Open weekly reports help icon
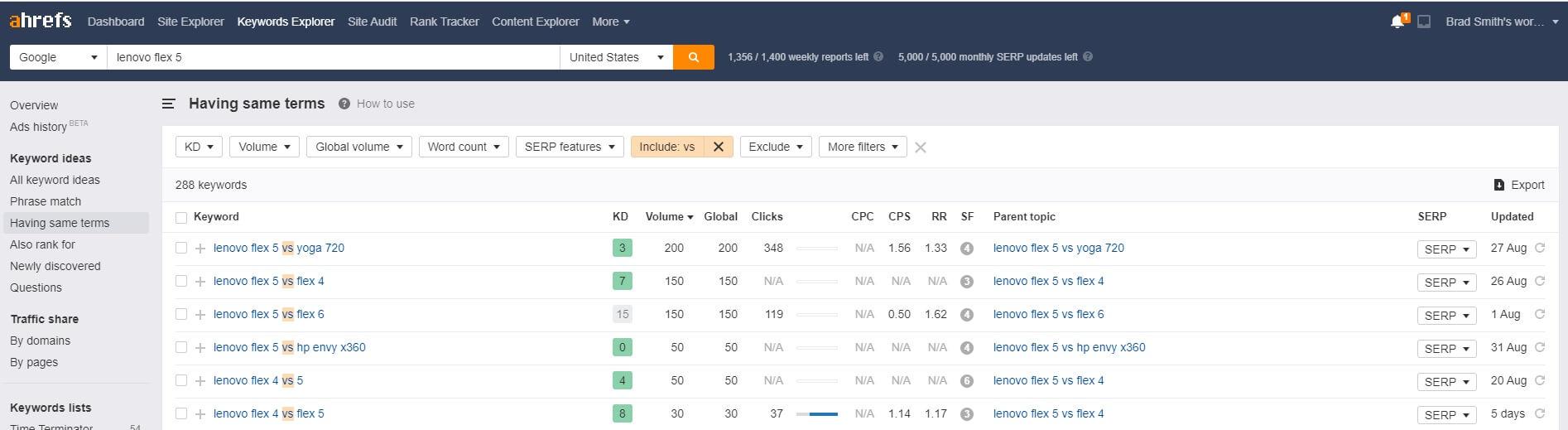Image resolution: width=1568 pixels, height=430 pixels. 878,57
